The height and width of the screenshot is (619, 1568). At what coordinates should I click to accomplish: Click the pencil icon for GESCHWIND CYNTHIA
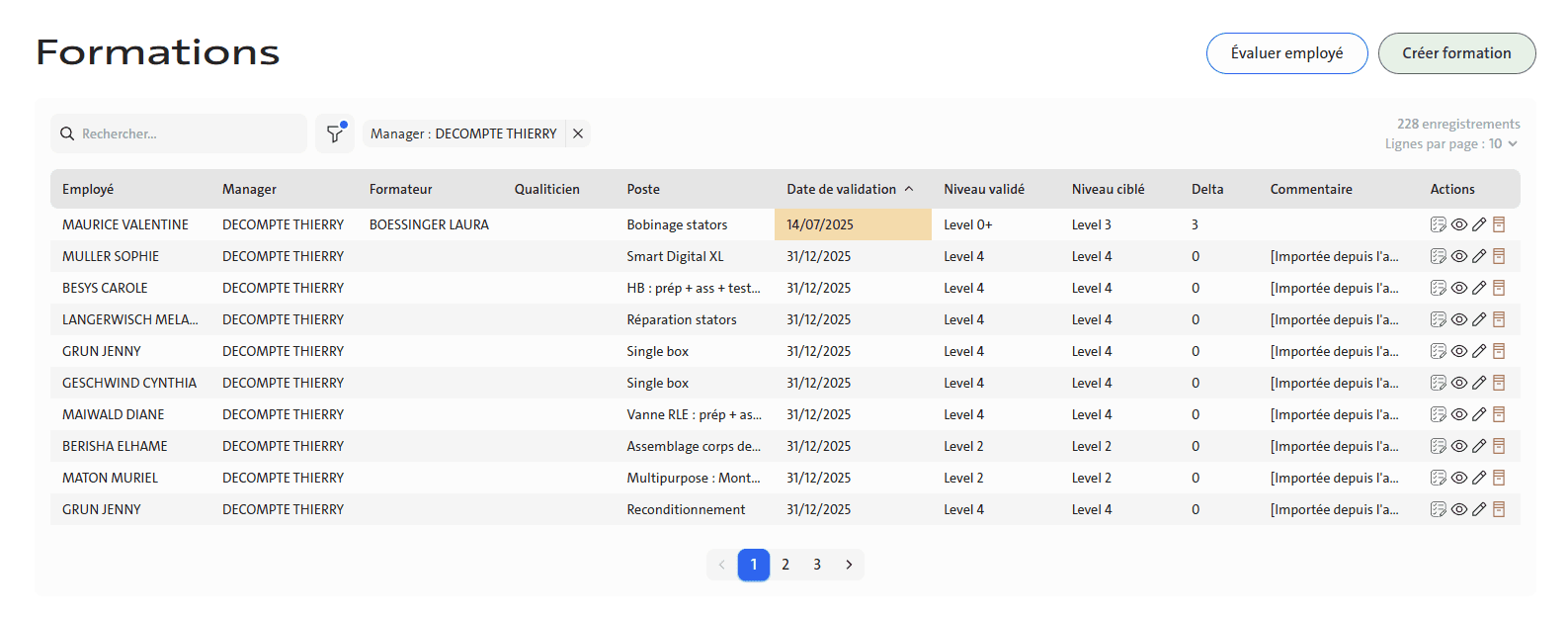pos(1479,383)
